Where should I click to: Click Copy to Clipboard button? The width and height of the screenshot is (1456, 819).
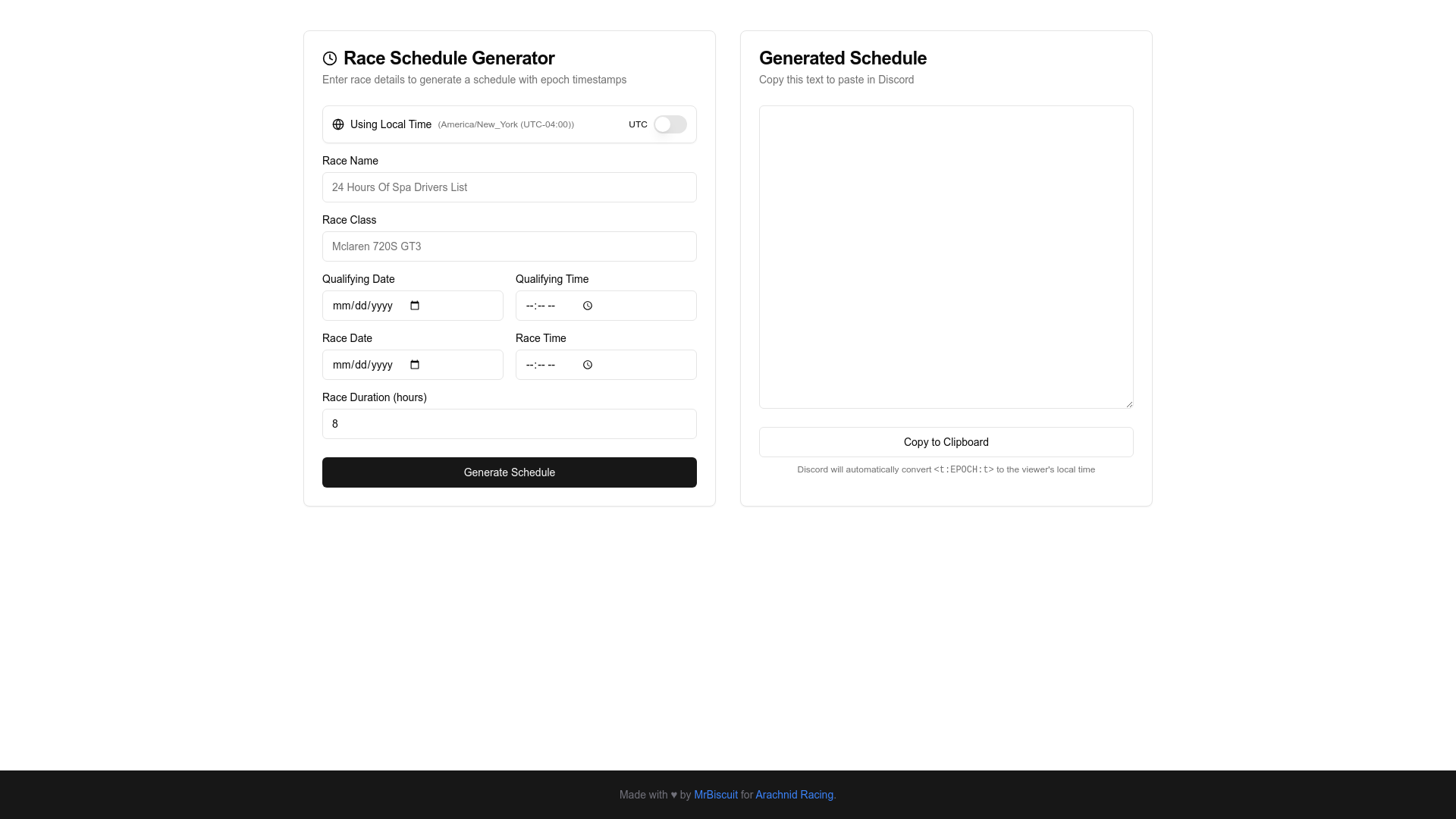click(x=946, y=442)
